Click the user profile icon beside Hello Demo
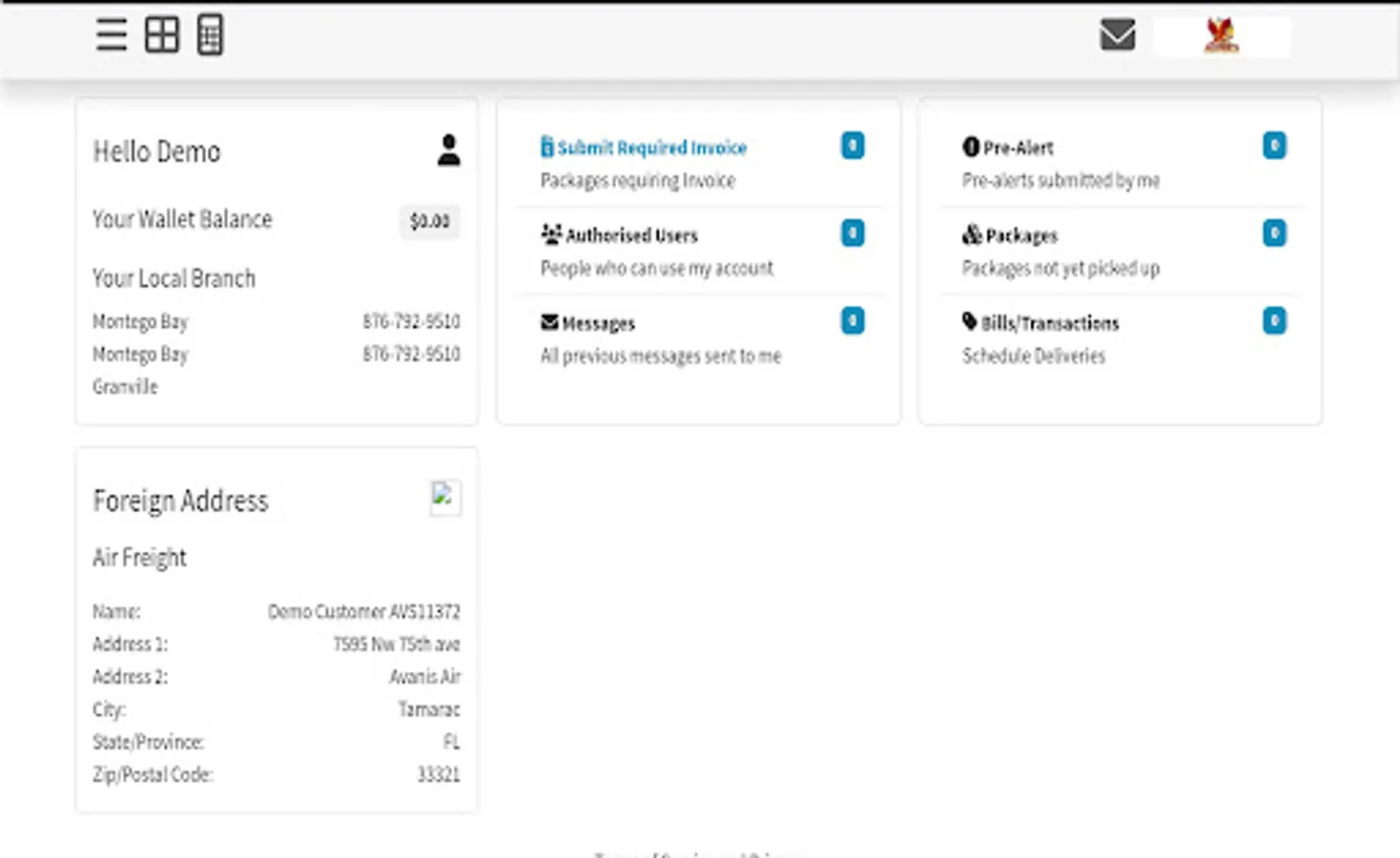1400x858 pixels. point(448,151)
